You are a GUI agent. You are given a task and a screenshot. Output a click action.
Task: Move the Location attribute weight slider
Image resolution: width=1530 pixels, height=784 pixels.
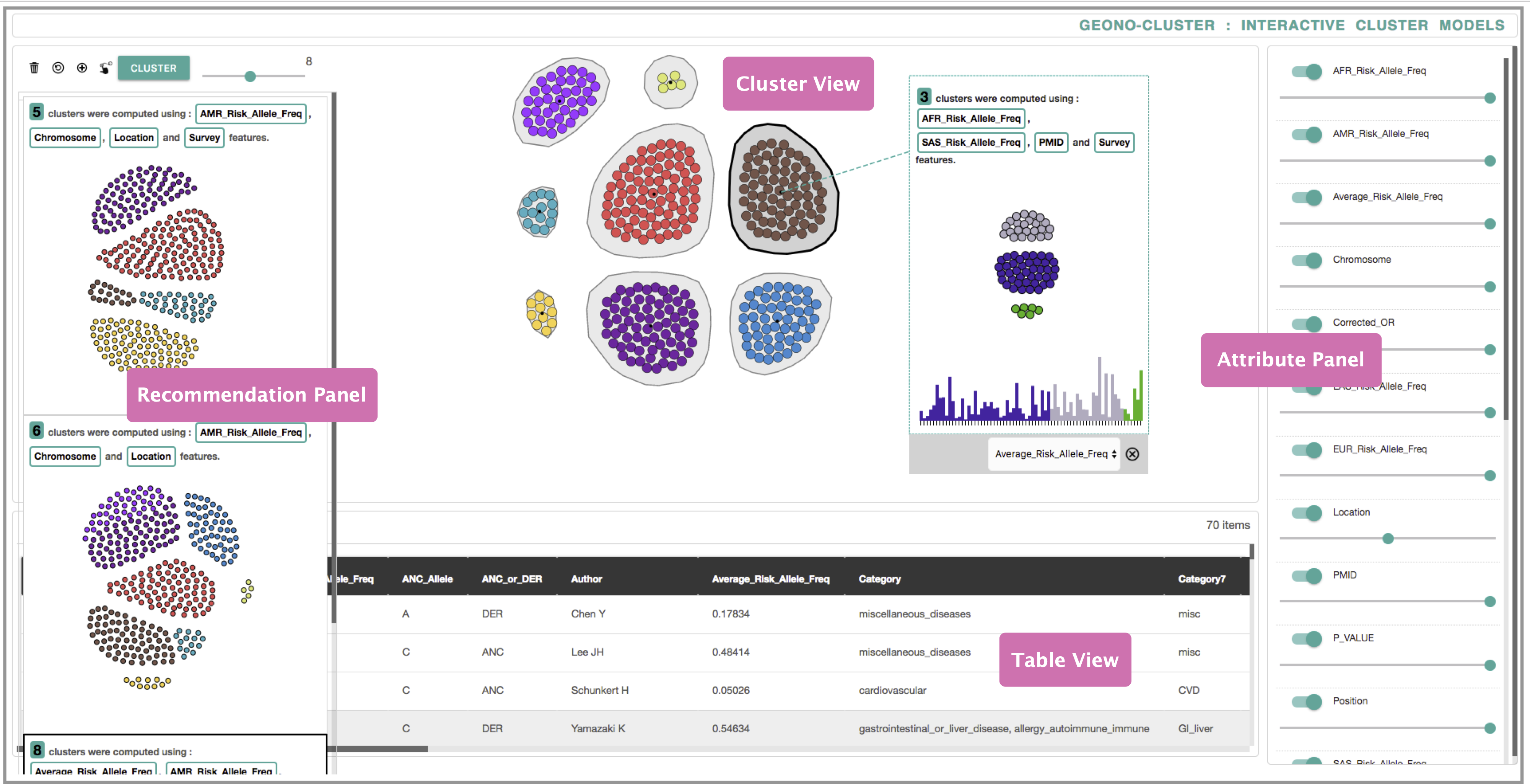pyautogui.click(x=1388, y=539)
